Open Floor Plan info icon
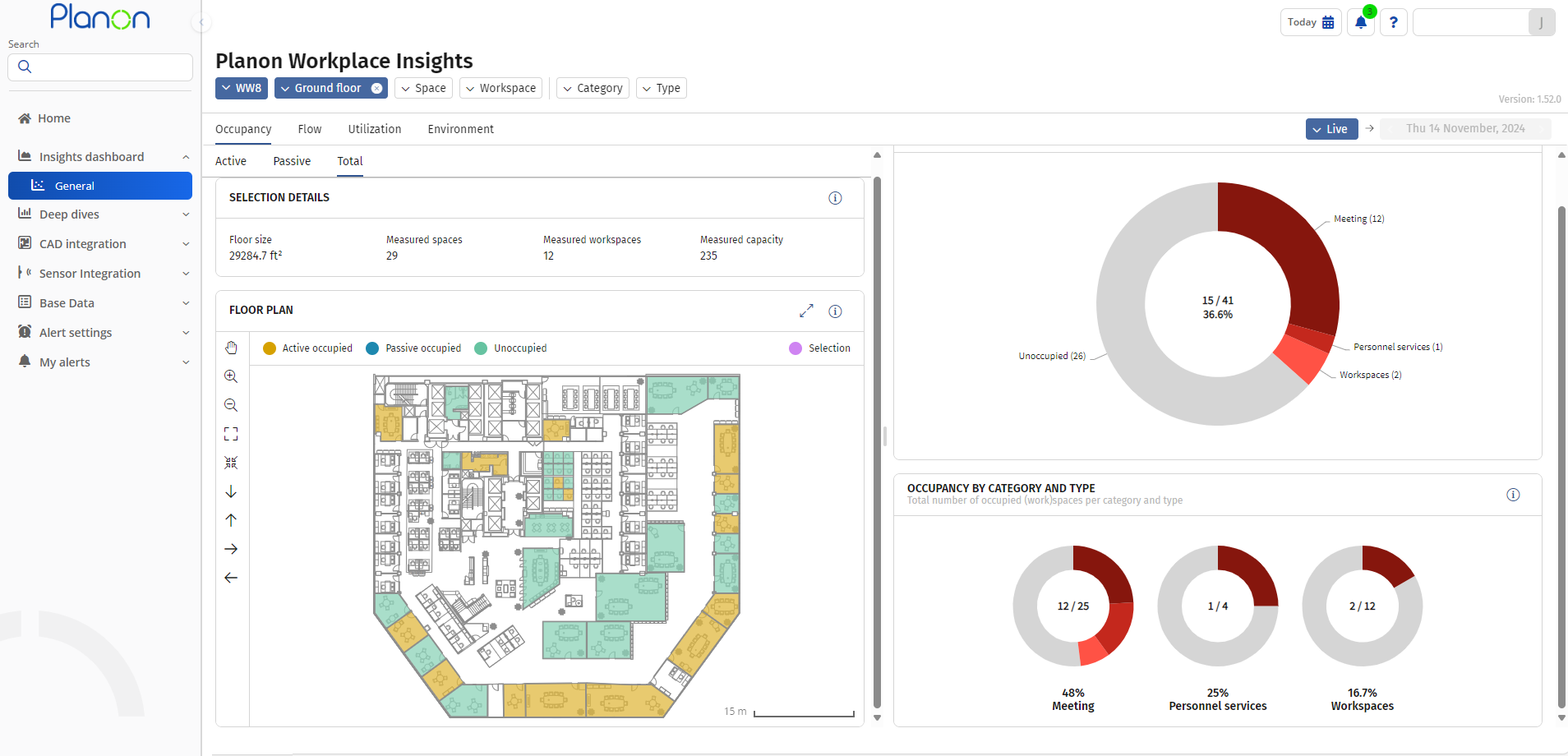 pos(835,311)
